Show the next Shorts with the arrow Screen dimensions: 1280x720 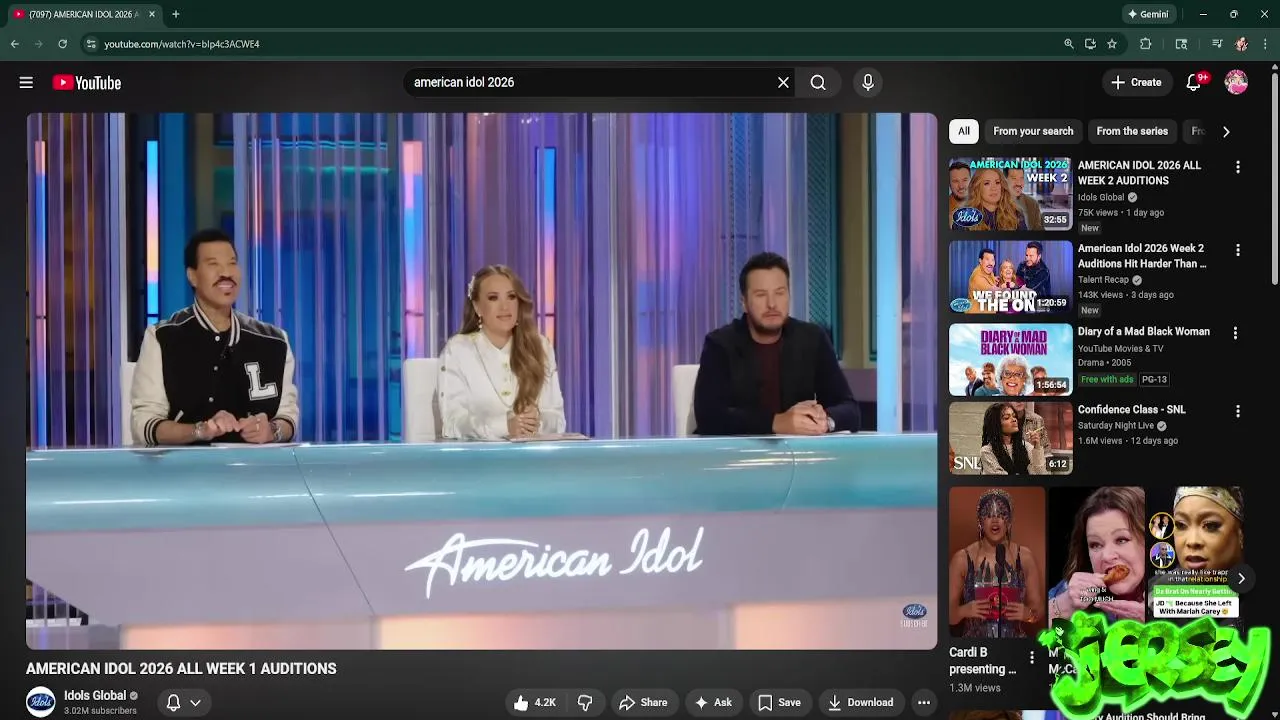(x=1241, y=578)
